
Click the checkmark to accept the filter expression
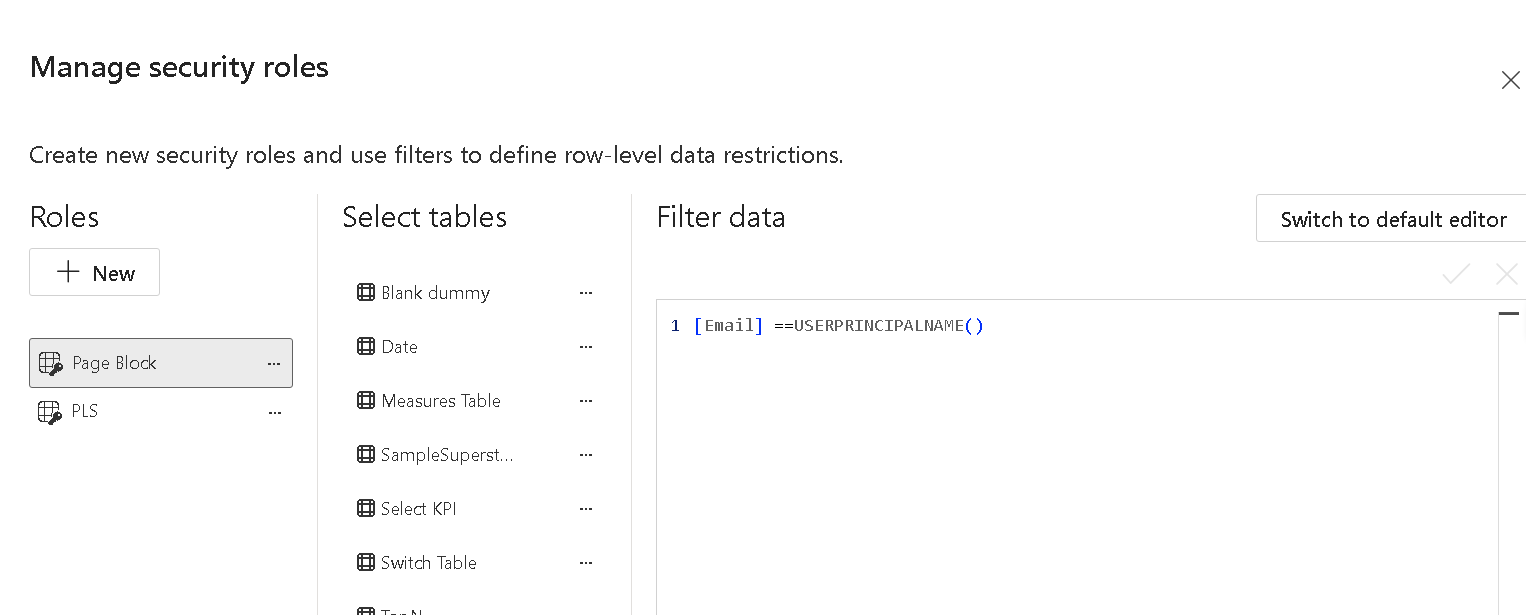(1456, 274)
